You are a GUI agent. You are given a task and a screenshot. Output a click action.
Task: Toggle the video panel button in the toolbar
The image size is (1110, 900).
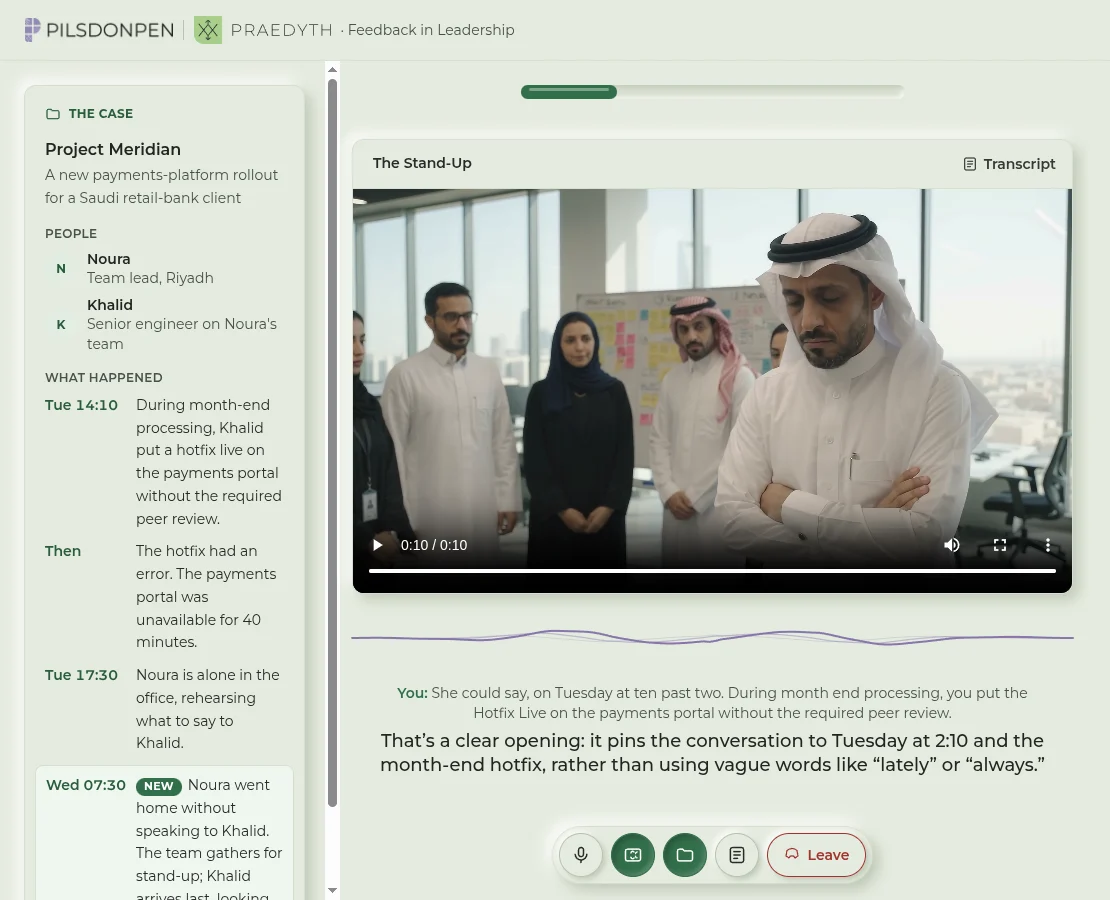tap(633, 855)
